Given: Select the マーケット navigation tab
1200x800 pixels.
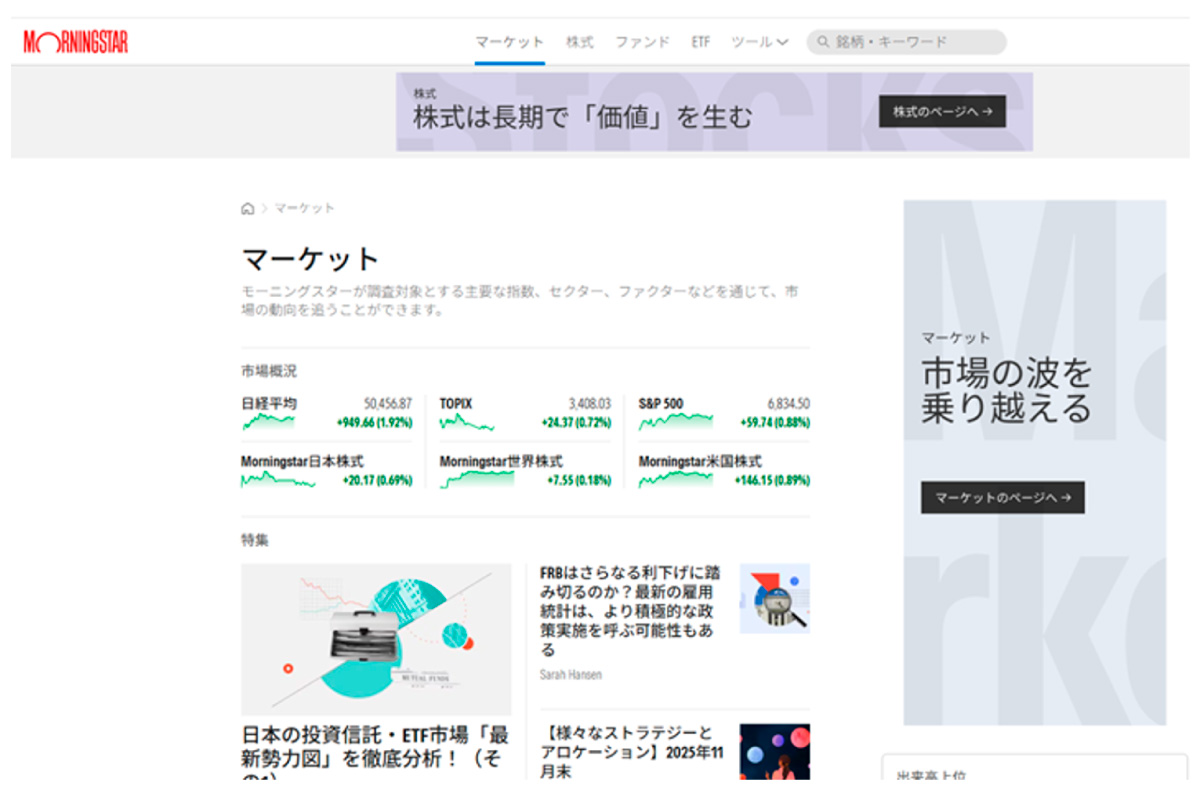Looking at the screenshot, I should tap(510, 42).
